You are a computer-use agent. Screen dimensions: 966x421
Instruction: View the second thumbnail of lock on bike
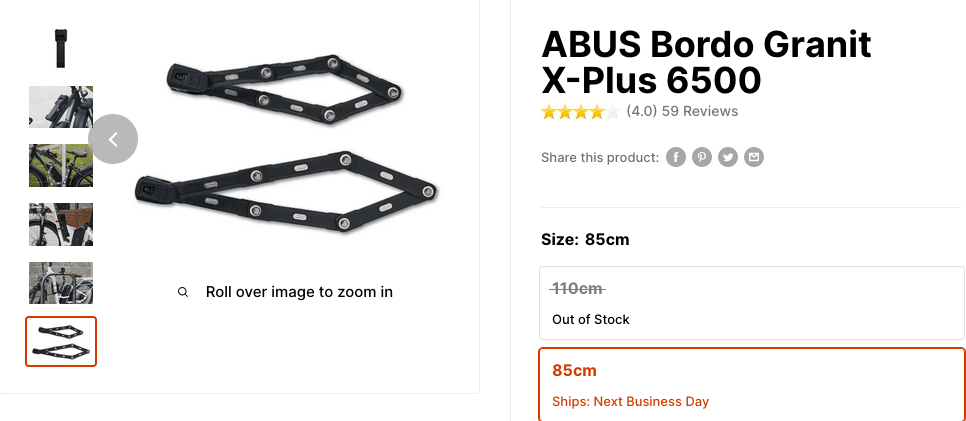coord(61,107)
